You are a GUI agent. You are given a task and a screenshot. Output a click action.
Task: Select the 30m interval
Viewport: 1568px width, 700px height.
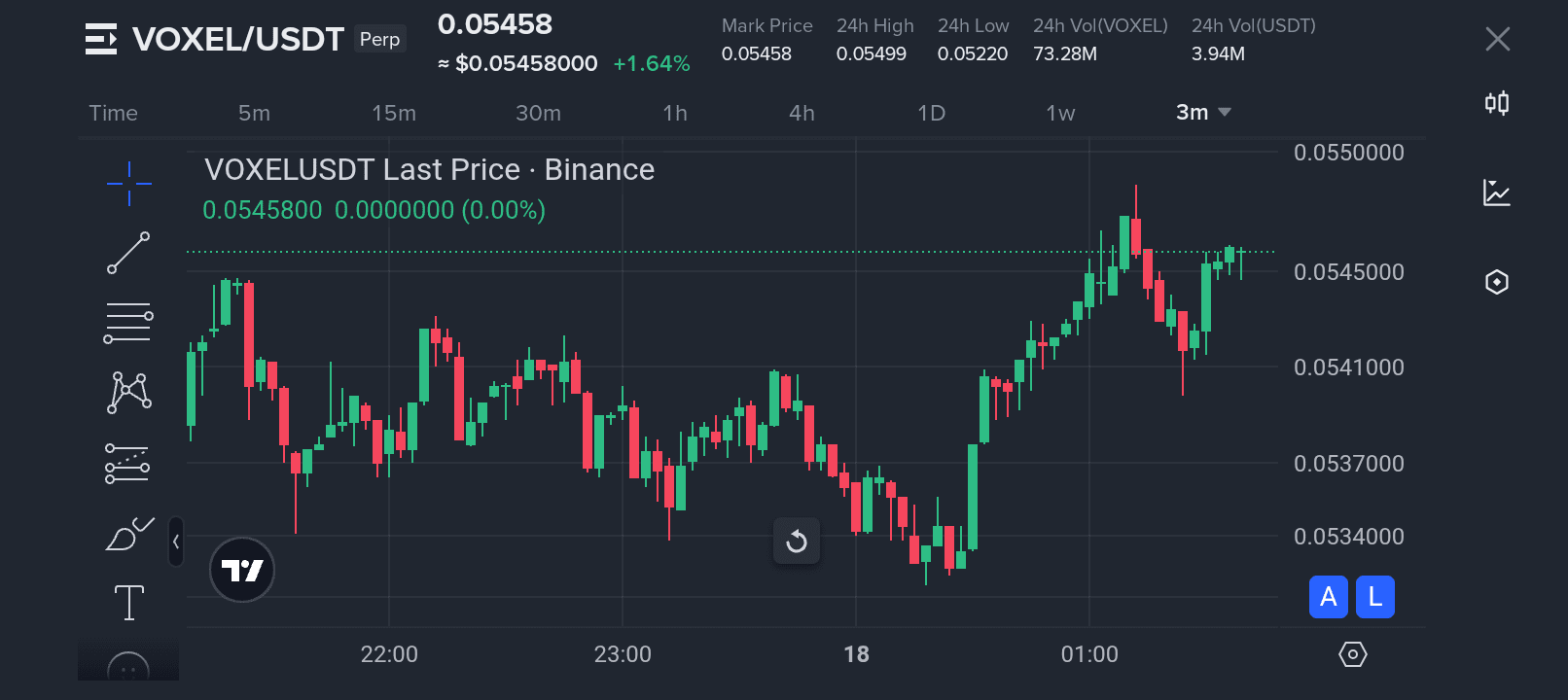point(538,113)
